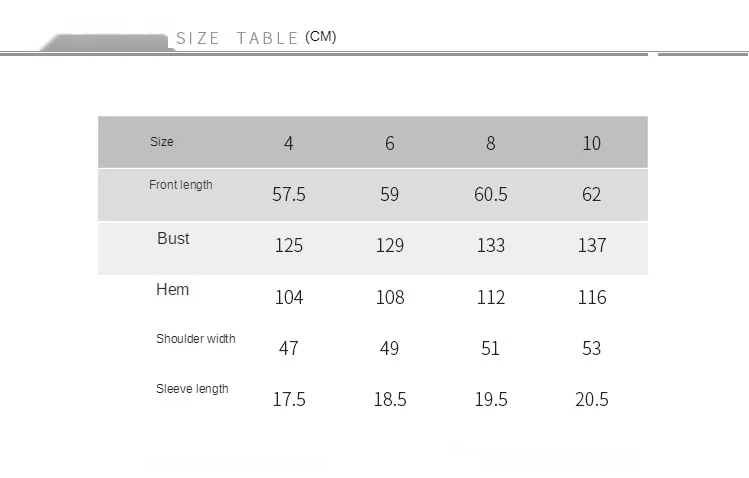The width and height of the screenshot is (749, 478).
Task: Select the 129 bust value
Action: [x=390, y=245]
